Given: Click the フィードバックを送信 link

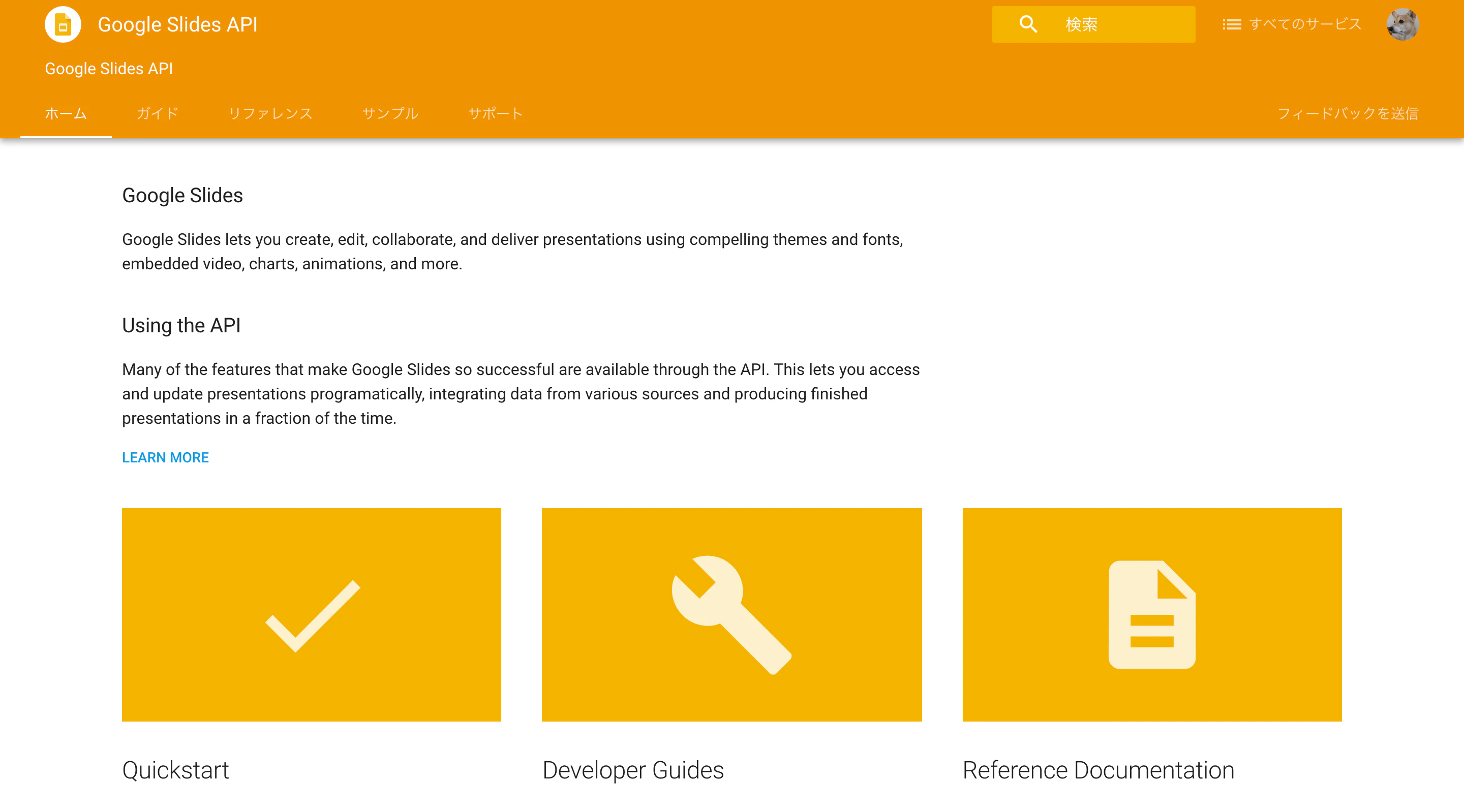Looking at the screenshot, I should pos(1348,113).
